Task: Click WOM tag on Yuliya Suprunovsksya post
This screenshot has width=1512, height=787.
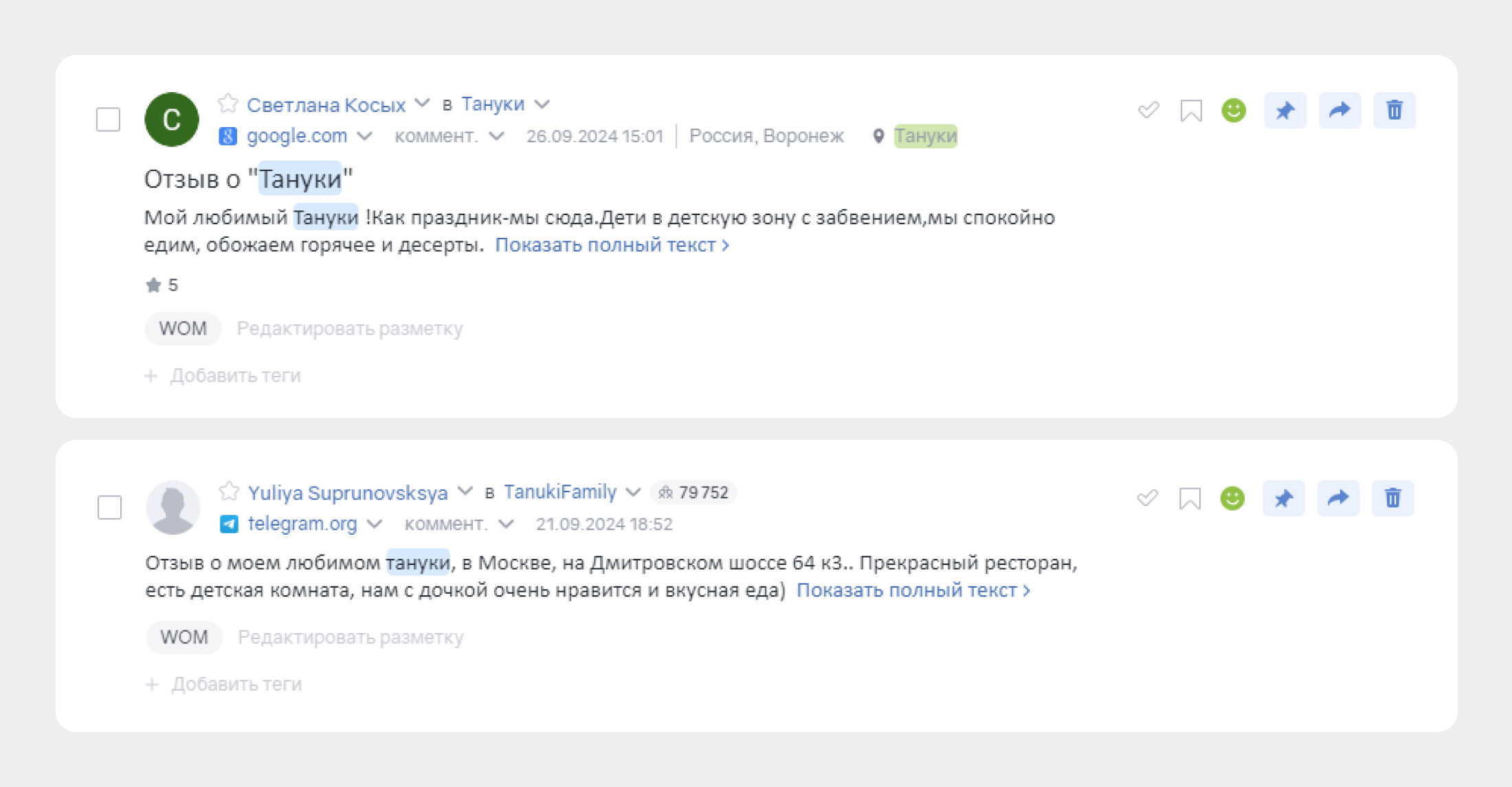Action: click(x=184, y=637)
